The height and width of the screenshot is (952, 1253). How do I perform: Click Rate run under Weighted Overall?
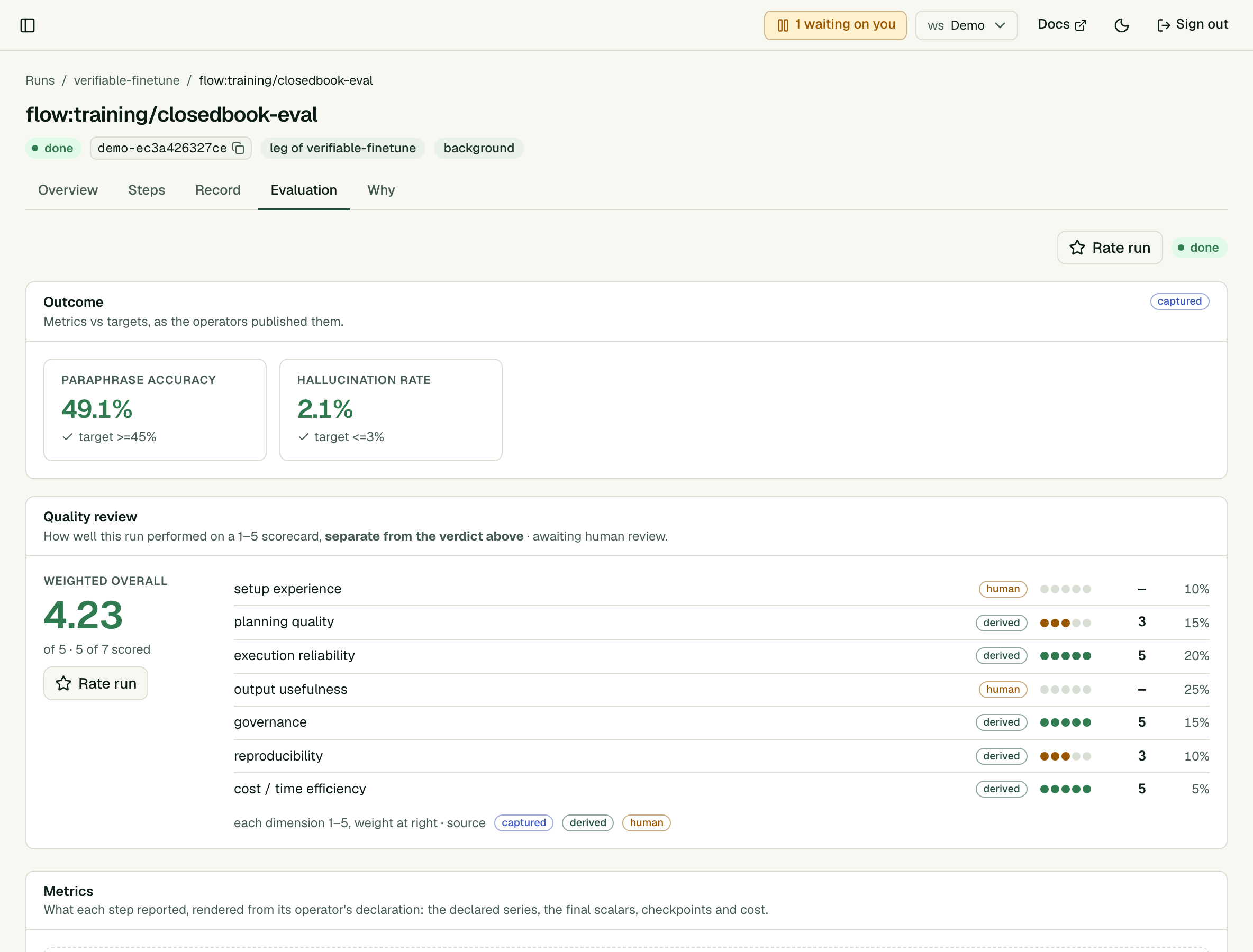pyautogui.click(x=96, y=683)
